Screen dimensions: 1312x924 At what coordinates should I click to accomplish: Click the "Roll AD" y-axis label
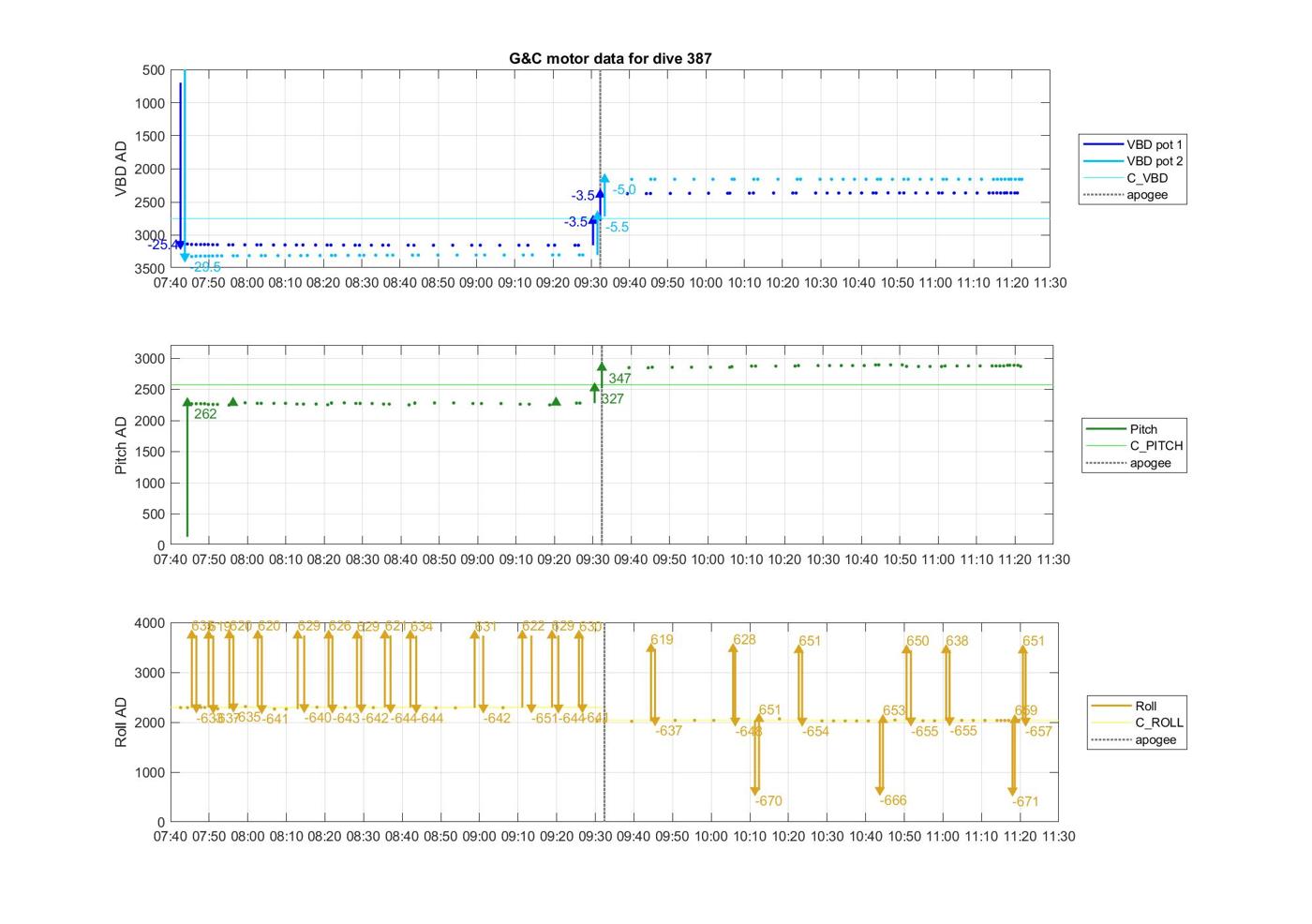121,722
